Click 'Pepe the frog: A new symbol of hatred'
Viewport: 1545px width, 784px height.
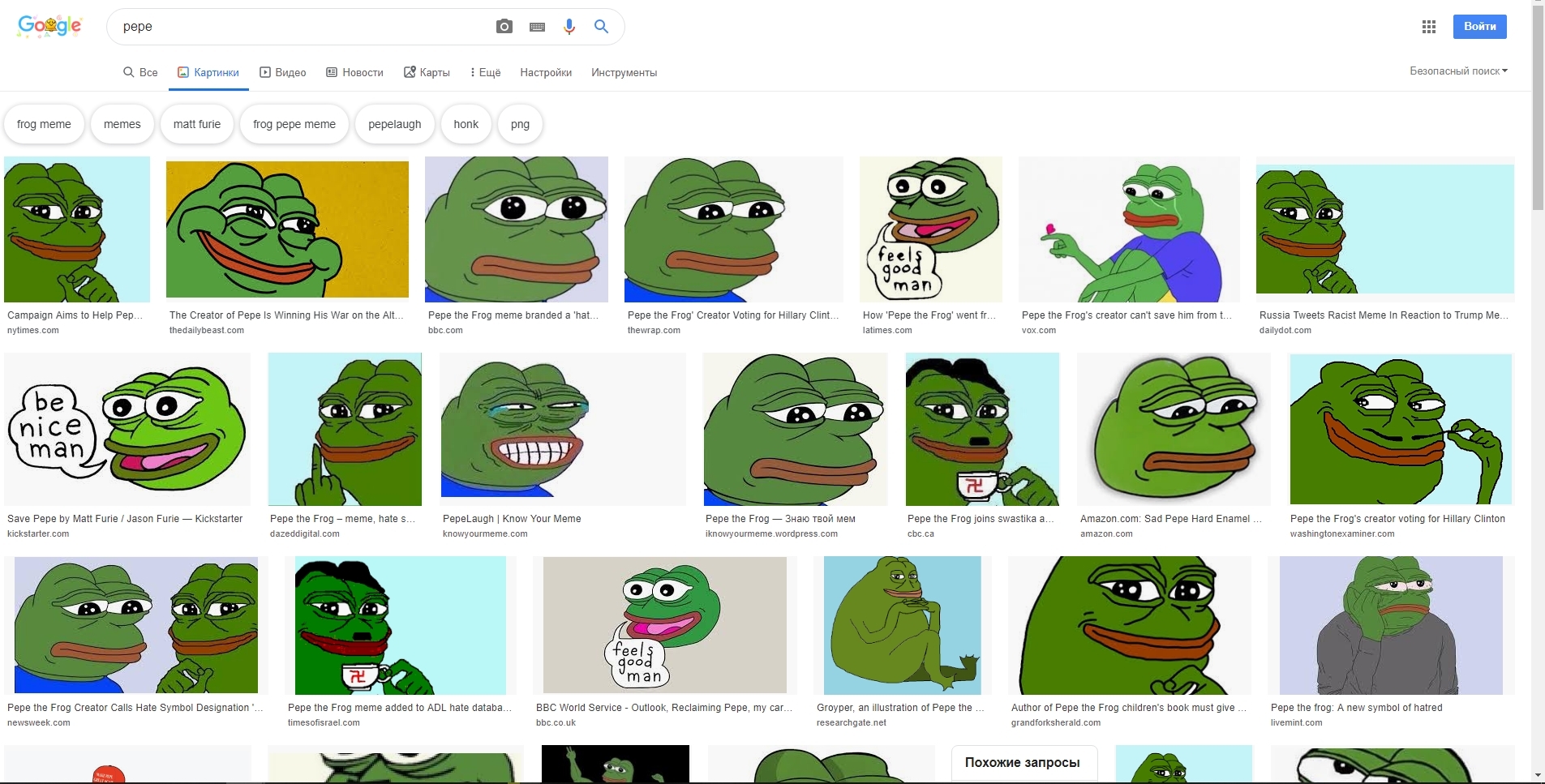[x=1357, y=708]
